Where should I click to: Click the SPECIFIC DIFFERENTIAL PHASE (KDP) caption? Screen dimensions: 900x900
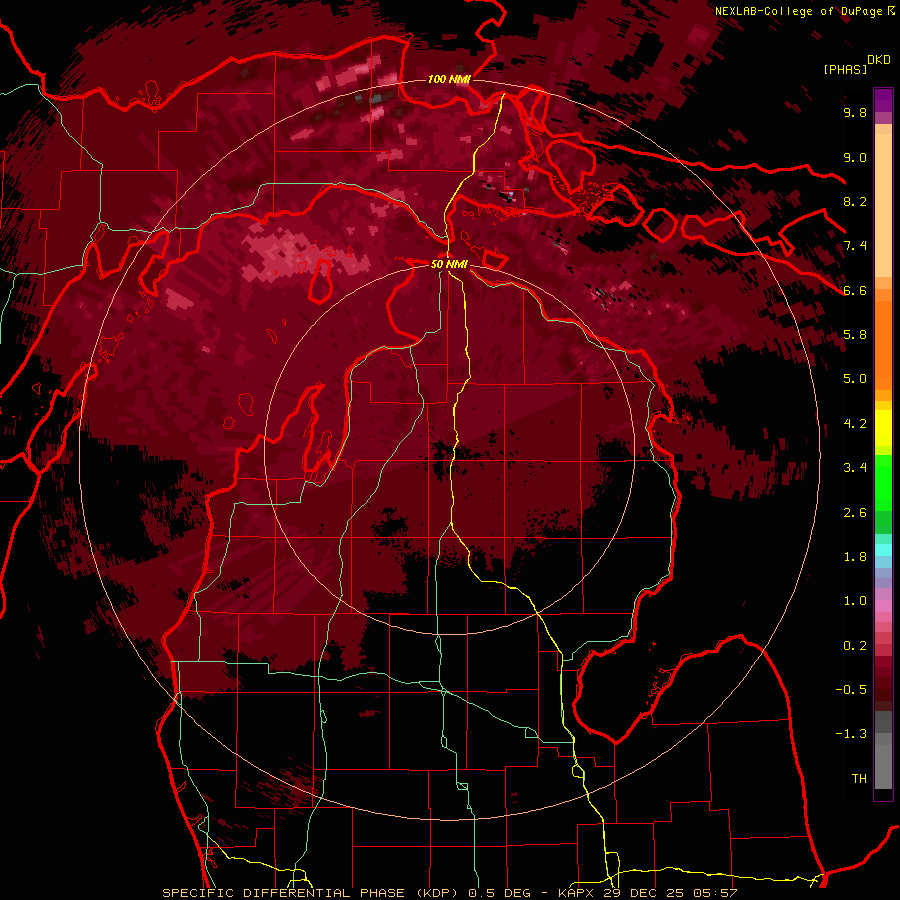pos(312,893)
